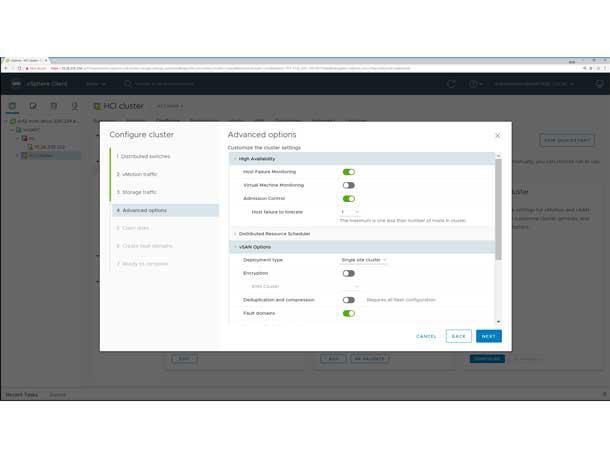Open Storage navigator icon

tap(54, 106)
